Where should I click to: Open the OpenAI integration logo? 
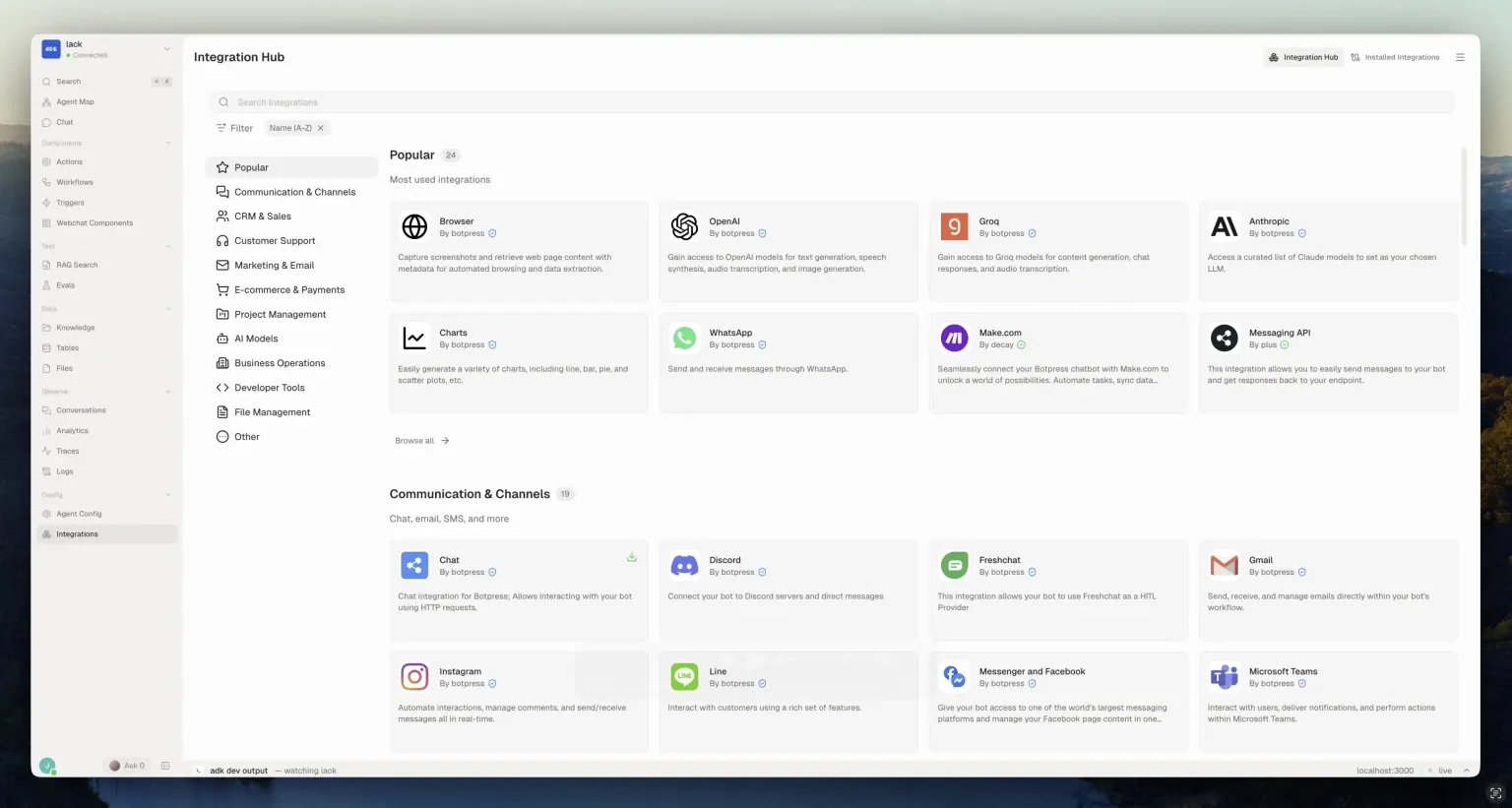[x=684, y=226]
